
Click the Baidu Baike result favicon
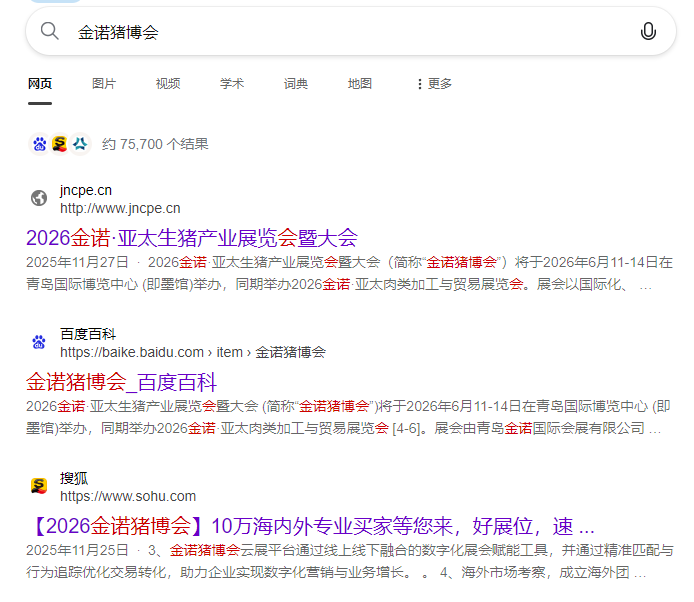(x=39, y=342)
